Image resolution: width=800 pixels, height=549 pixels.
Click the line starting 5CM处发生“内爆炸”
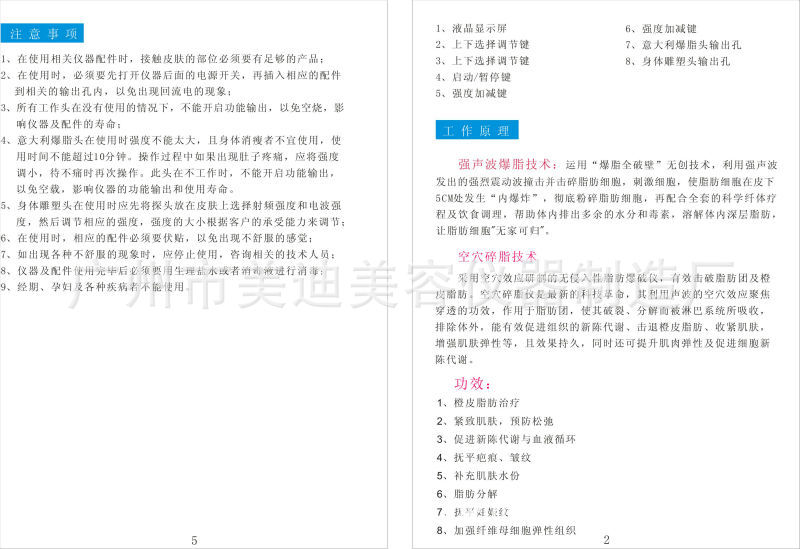[606, 198]
